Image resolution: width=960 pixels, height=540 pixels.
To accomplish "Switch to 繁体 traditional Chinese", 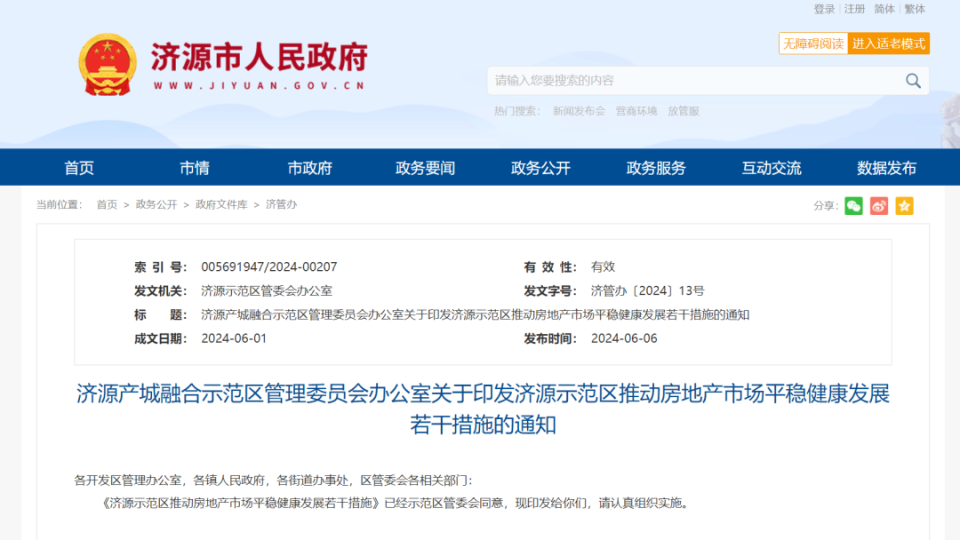I will pos(915,9).
